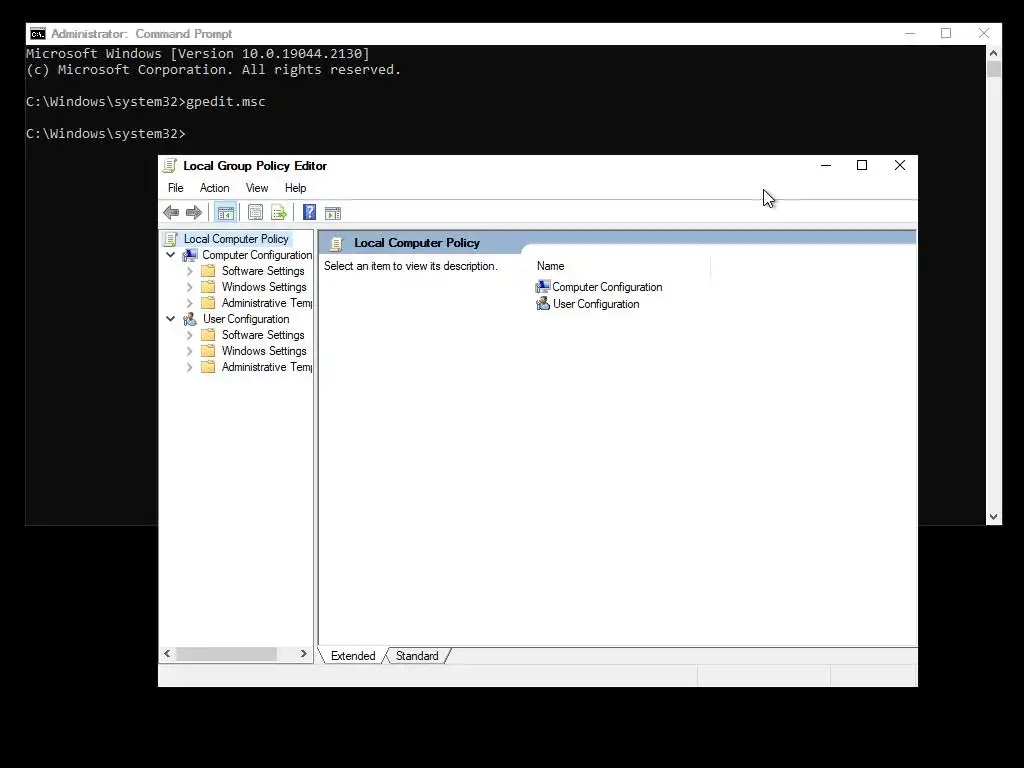Toggle Show/Hide Console Tree toolbar icon
The height and width of the screenshot is (768, 1024).
tap(225, 213)
